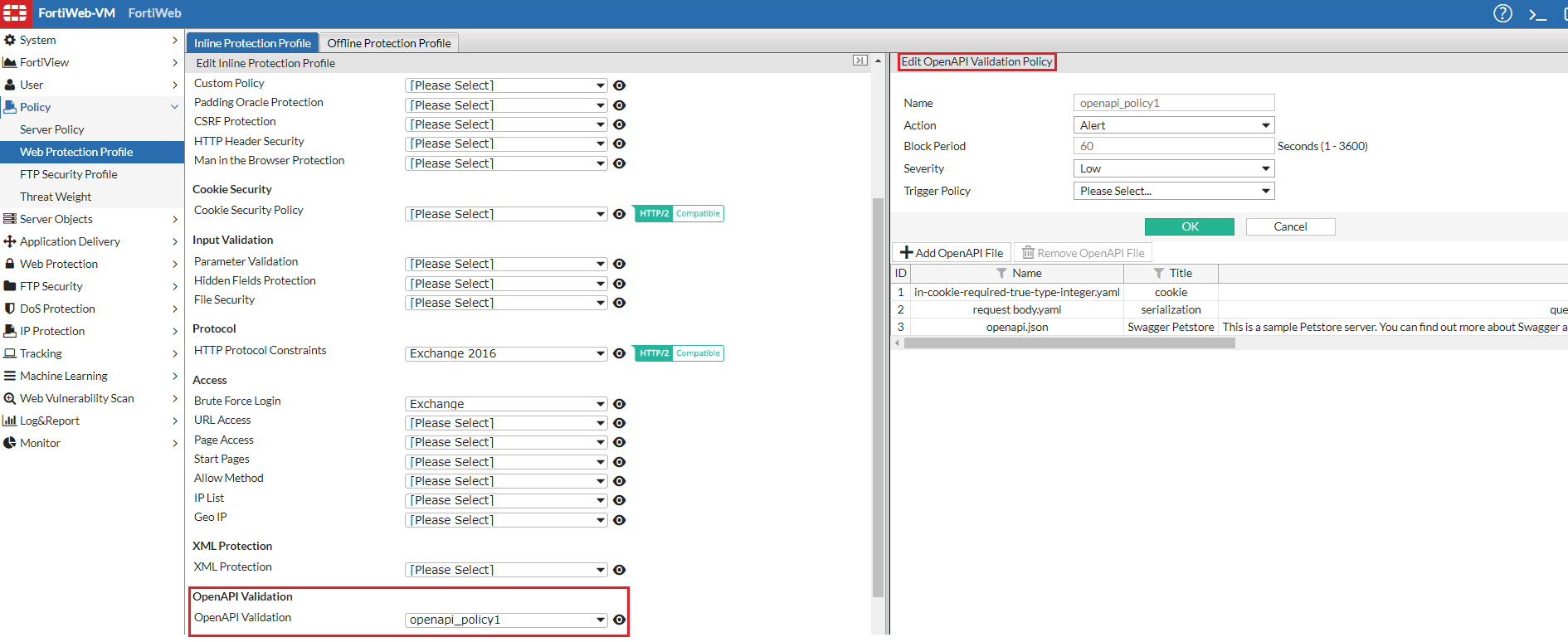This screenshot has height=642, width=1568.
Task: View the Custom Policy selection eye icon
Action: (619, 85)
